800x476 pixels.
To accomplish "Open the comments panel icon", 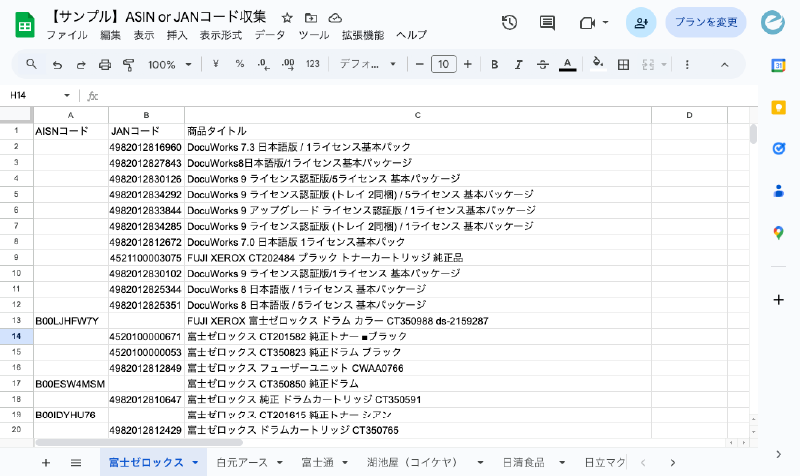I will pos(547,23).
